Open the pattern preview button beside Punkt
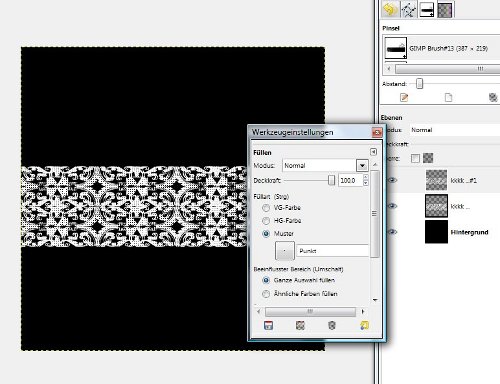The image size is (500, 384). (x=285, y=251)
